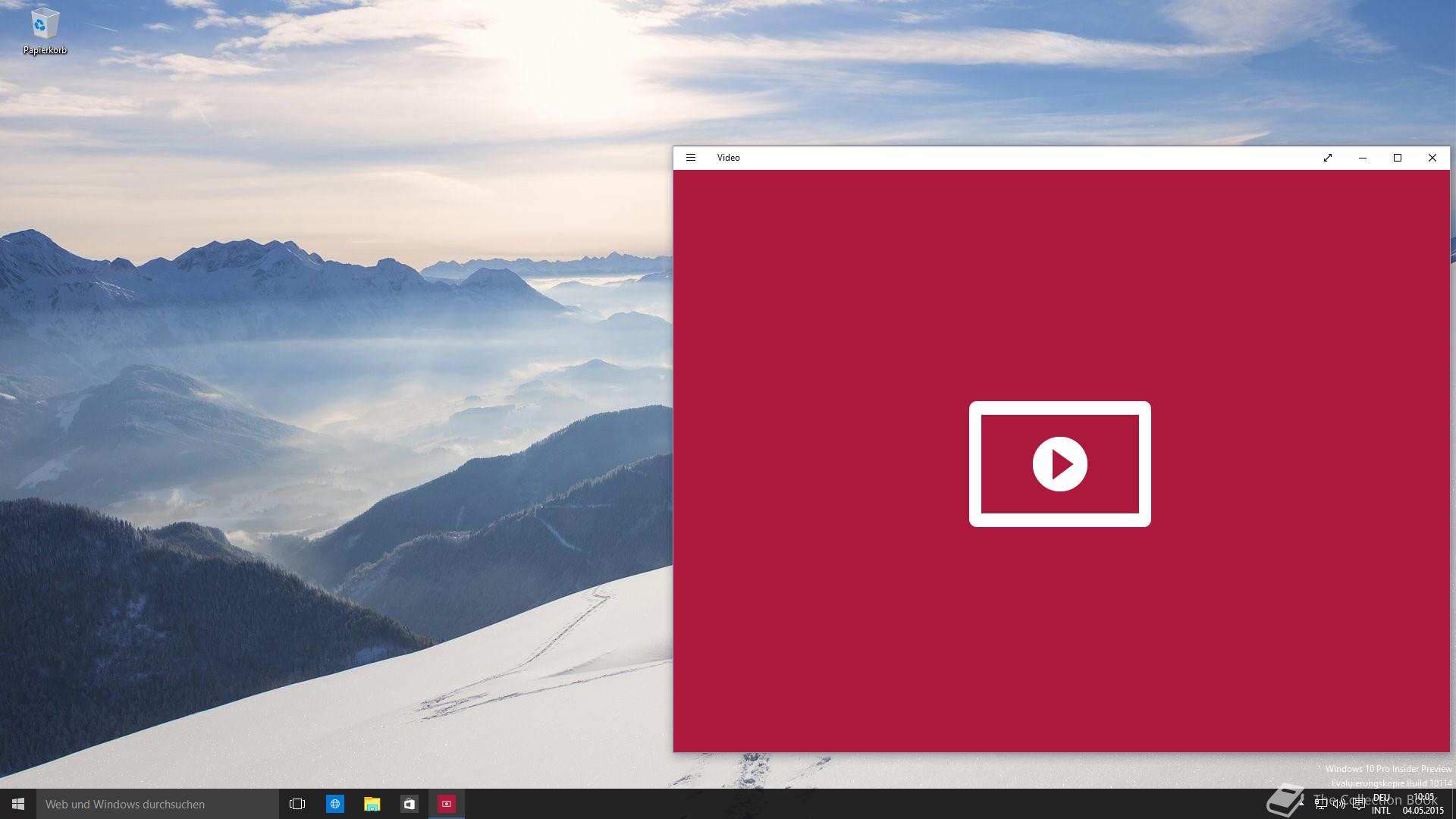Open the Action Center notifications icon
This screenshot has width=1456, height=819.
coord(1358,804)
